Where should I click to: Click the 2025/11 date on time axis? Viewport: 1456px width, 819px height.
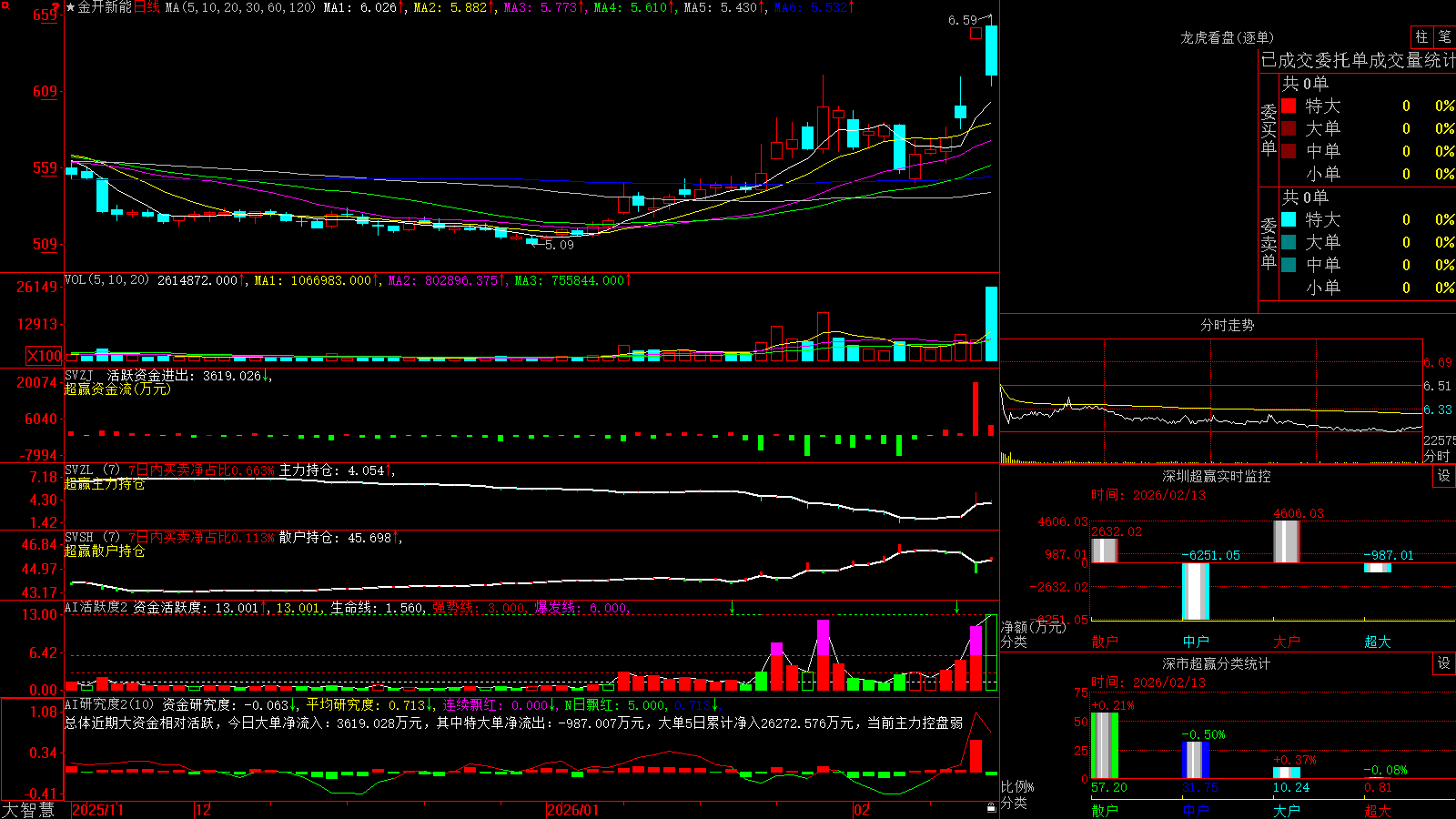point(97,809)
